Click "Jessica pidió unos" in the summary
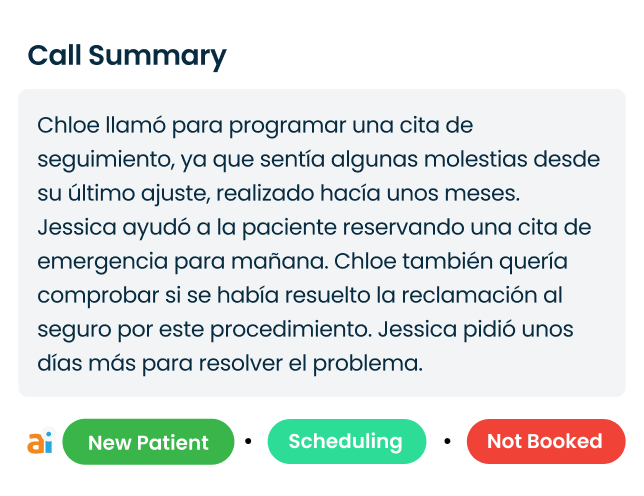The image size is (644, 496). (513, 328)
